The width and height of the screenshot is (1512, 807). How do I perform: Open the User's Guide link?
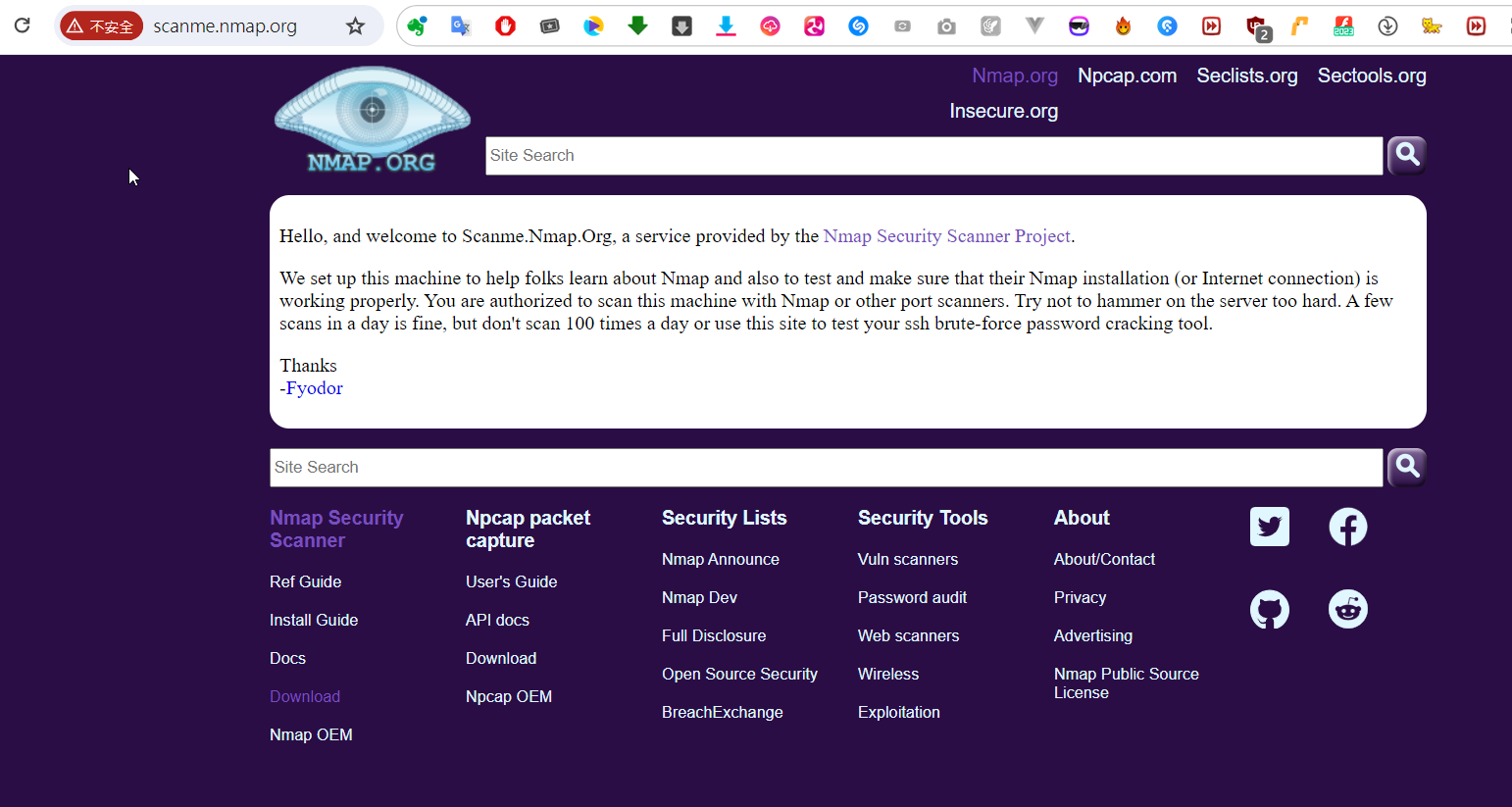click(512, 581)
